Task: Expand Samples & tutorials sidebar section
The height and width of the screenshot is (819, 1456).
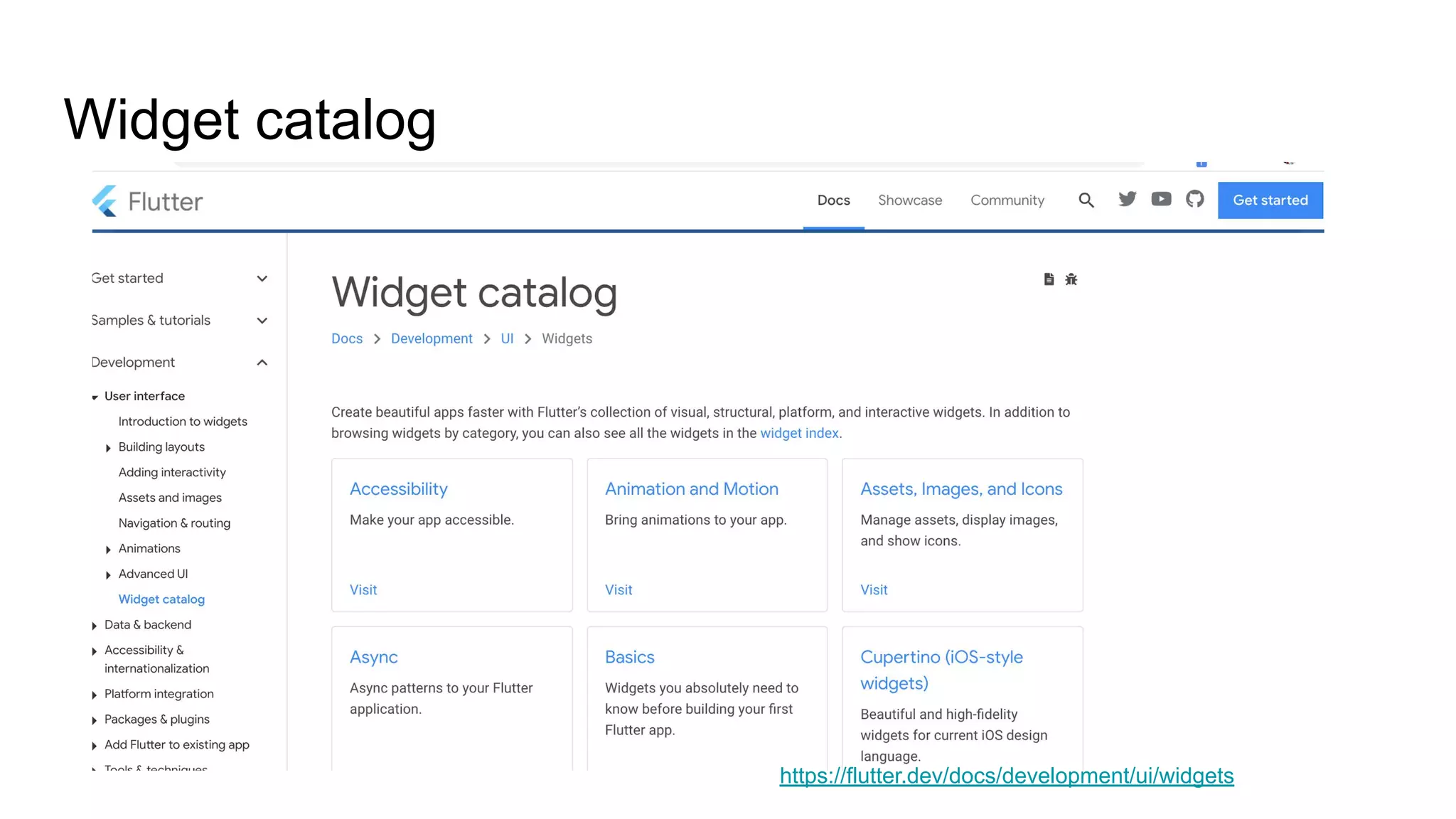Action: click(262, 321)
